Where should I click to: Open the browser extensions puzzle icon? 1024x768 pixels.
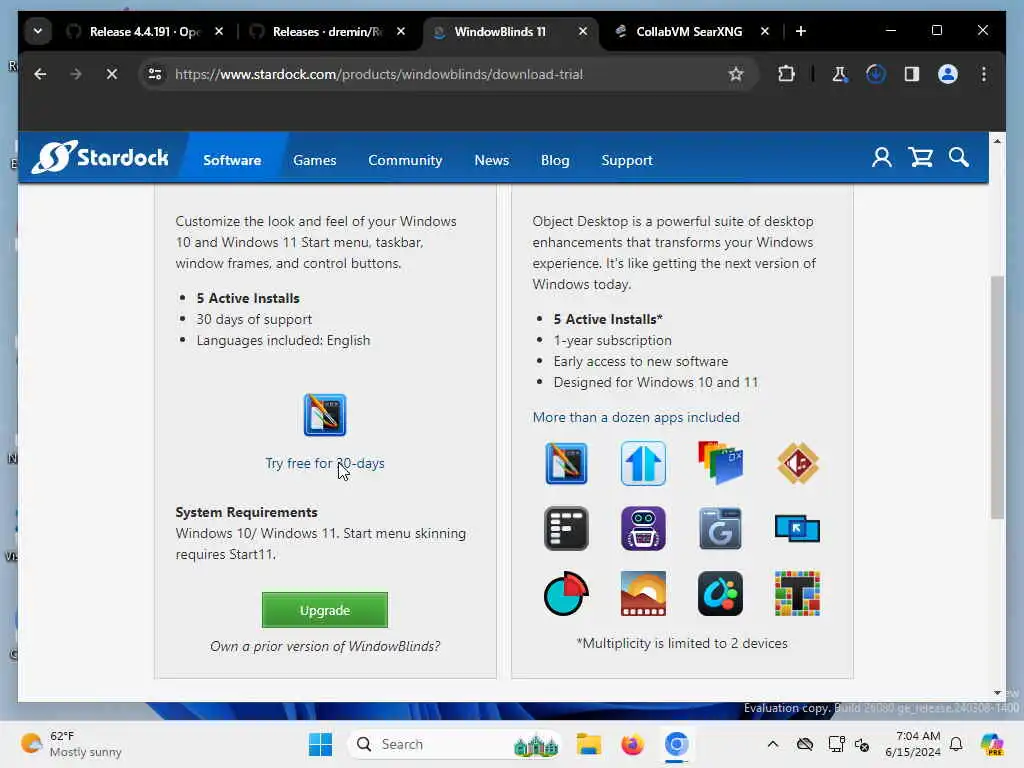[786, 74]
